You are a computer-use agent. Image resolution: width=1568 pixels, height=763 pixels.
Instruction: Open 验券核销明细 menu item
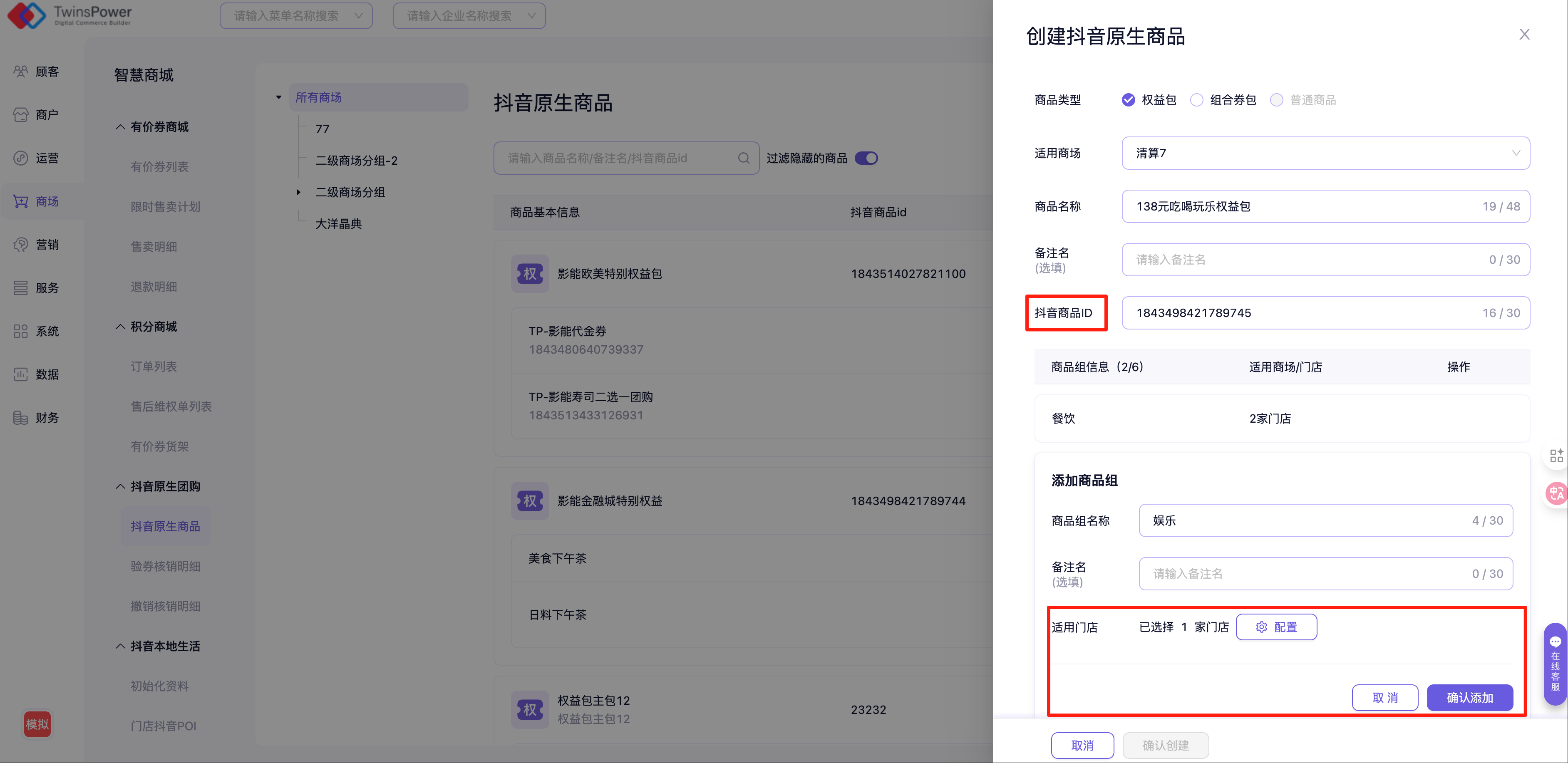click(x=165, y=567)
